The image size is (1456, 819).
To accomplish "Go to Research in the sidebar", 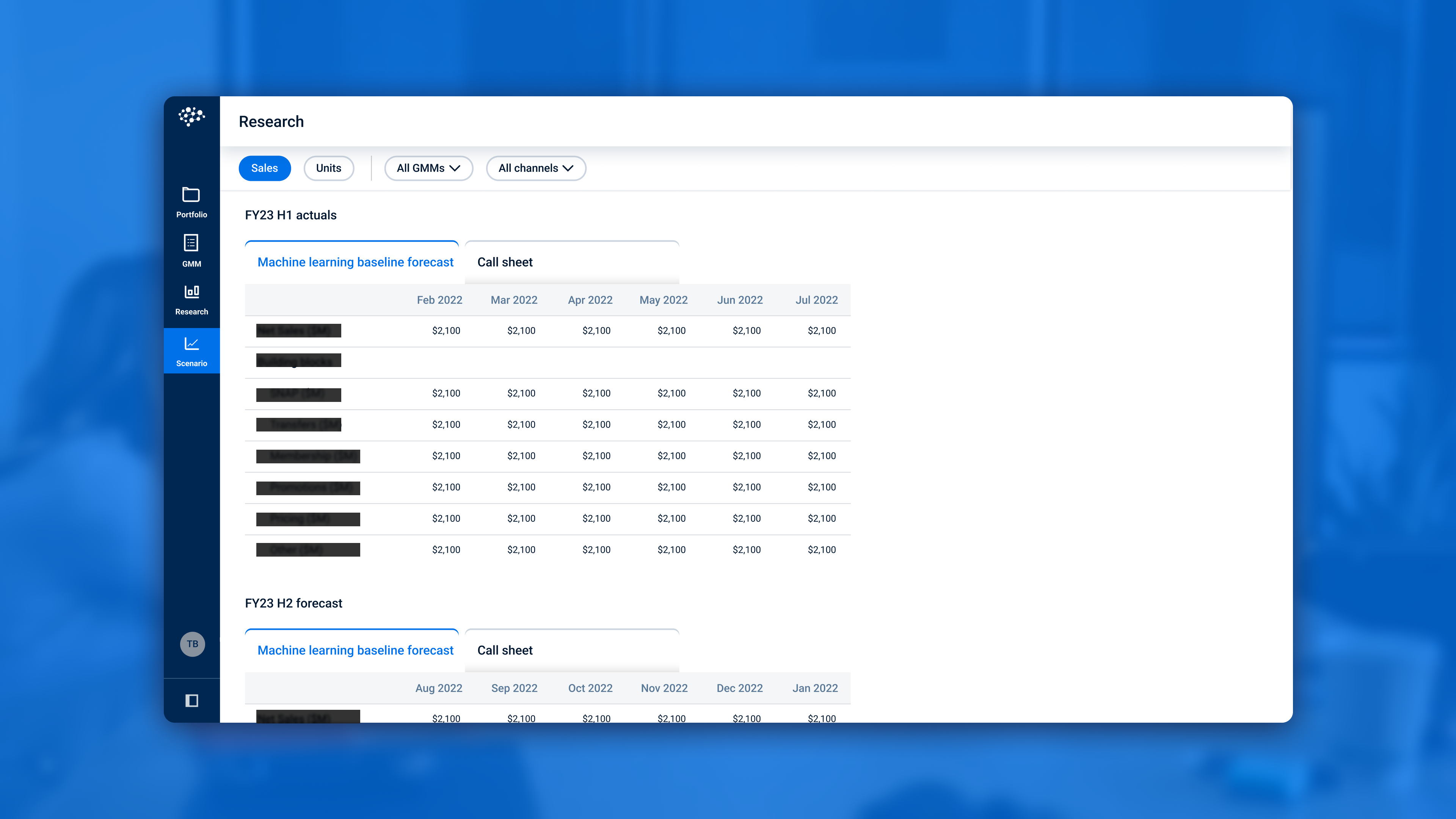I will point(191,300).
